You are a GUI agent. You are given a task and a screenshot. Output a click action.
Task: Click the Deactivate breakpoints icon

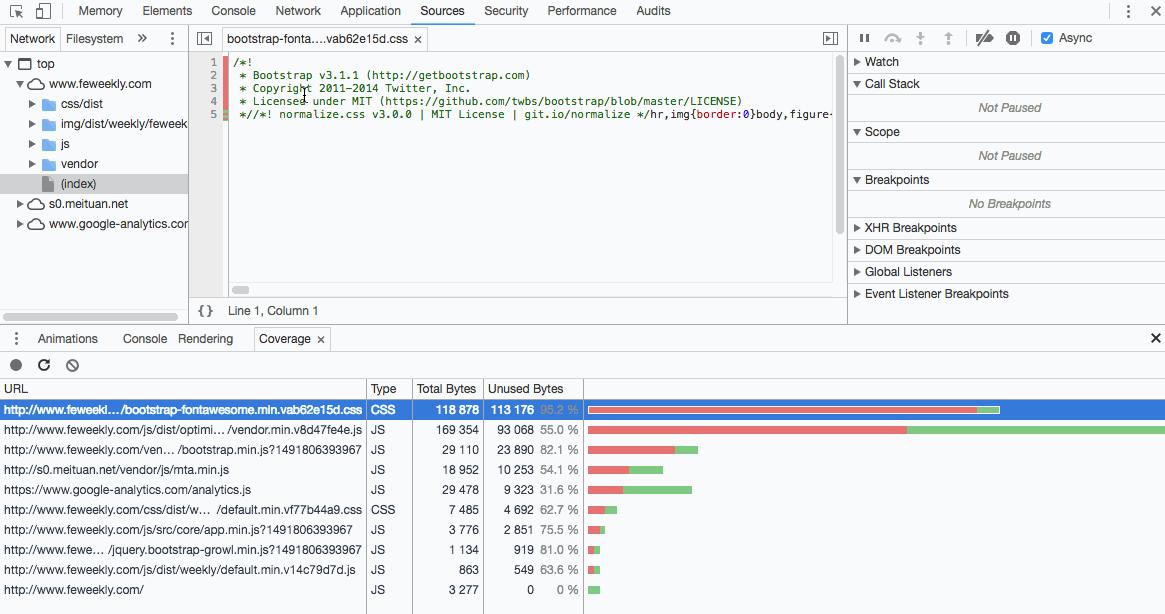(x=984, y=37)
